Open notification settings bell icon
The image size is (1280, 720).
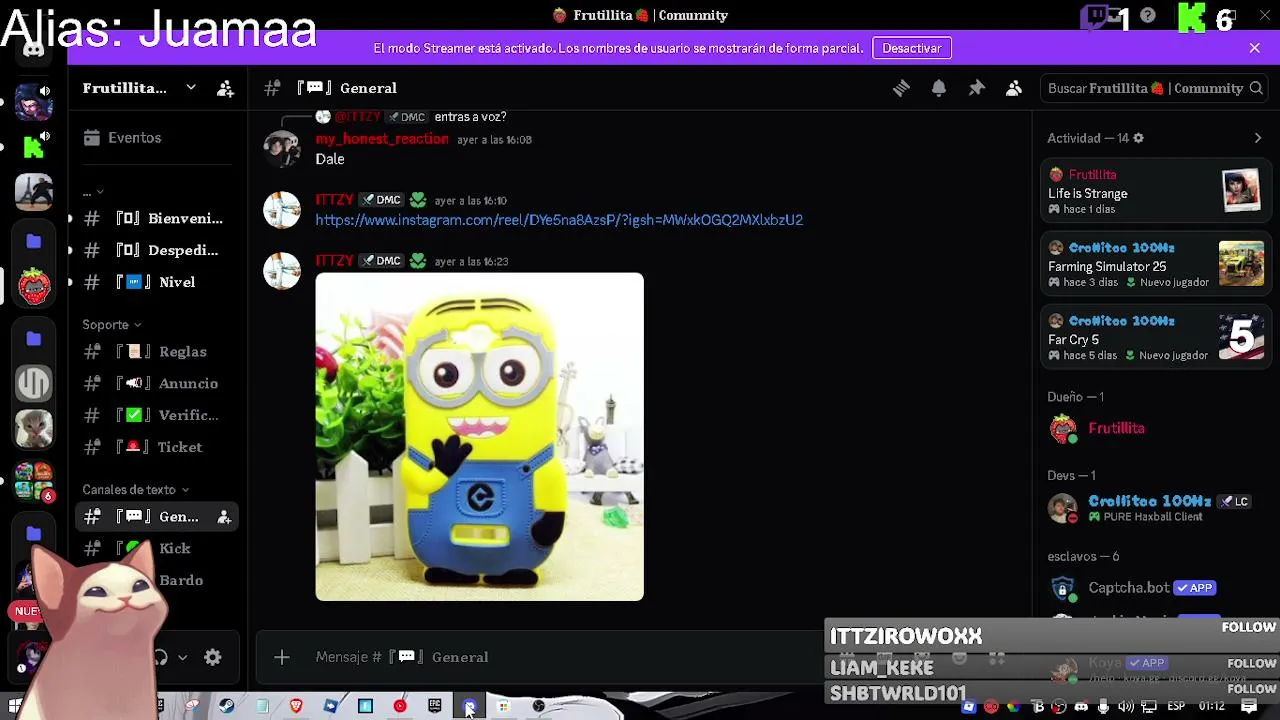[x=939, y=88]
